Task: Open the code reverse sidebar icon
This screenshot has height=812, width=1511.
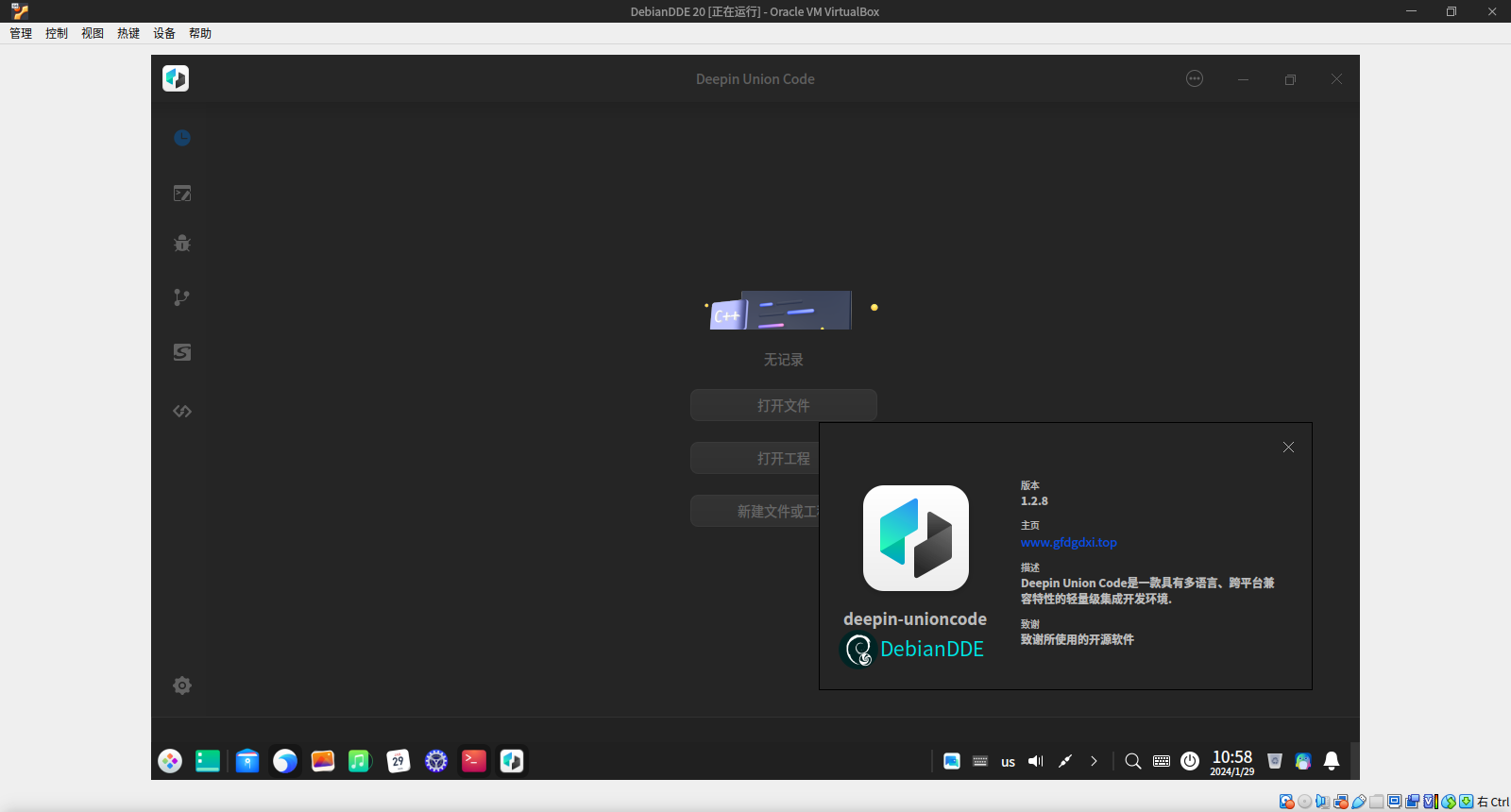Action: click(x=182, y=411)
